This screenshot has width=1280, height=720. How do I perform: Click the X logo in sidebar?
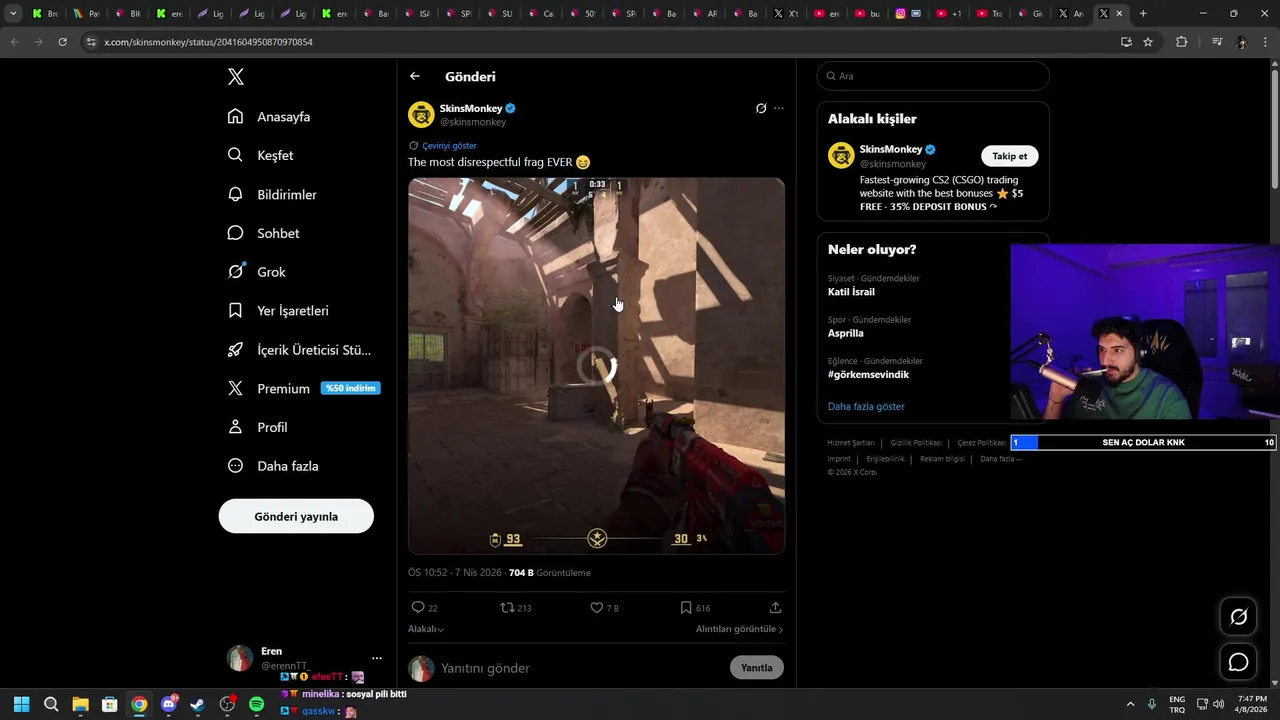pos(235,77)
